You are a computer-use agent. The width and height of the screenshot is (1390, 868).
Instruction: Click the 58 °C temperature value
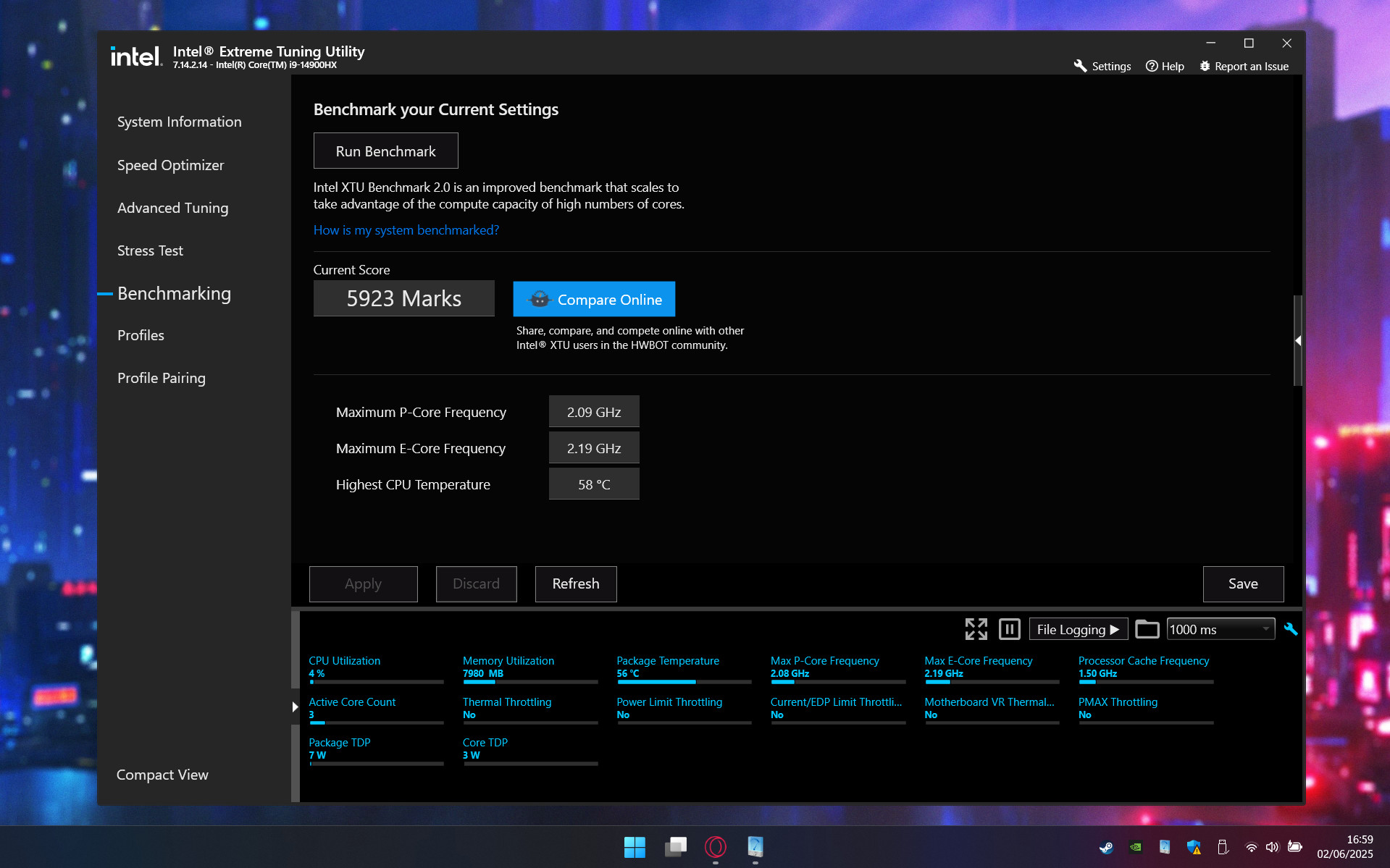click(594, 484)
